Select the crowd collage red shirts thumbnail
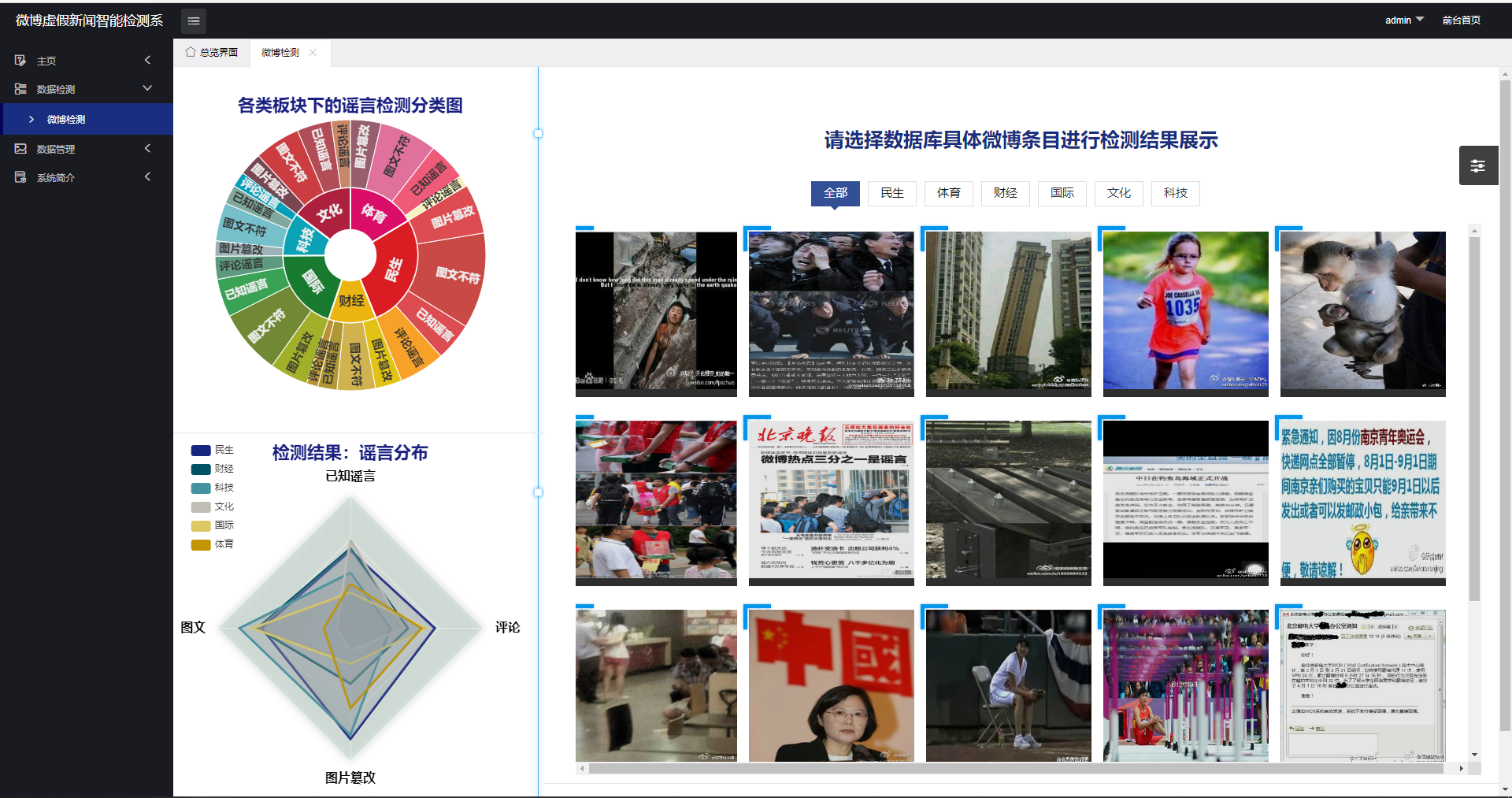The image size is (1512, 798). point(656,503)
